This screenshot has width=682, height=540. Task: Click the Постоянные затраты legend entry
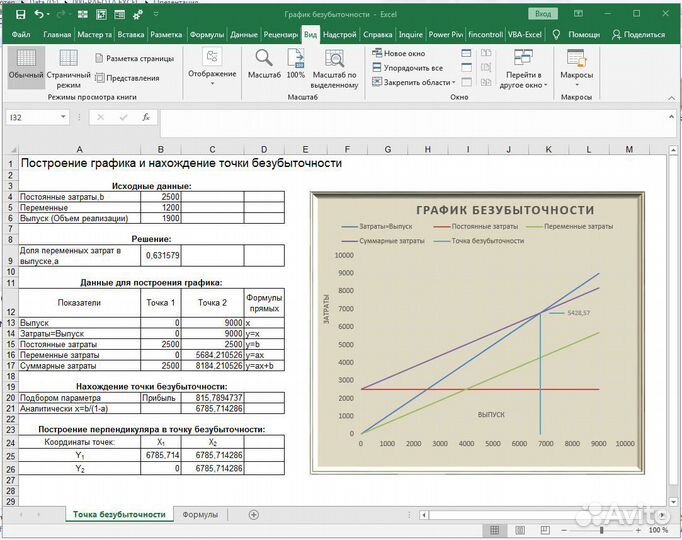pyautogui.click(x=476, y=227)
